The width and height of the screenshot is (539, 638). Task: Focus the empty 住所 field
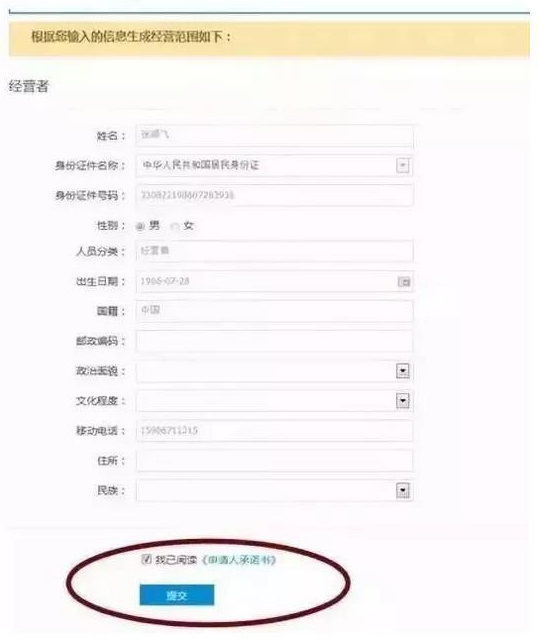tap(275, 460)
